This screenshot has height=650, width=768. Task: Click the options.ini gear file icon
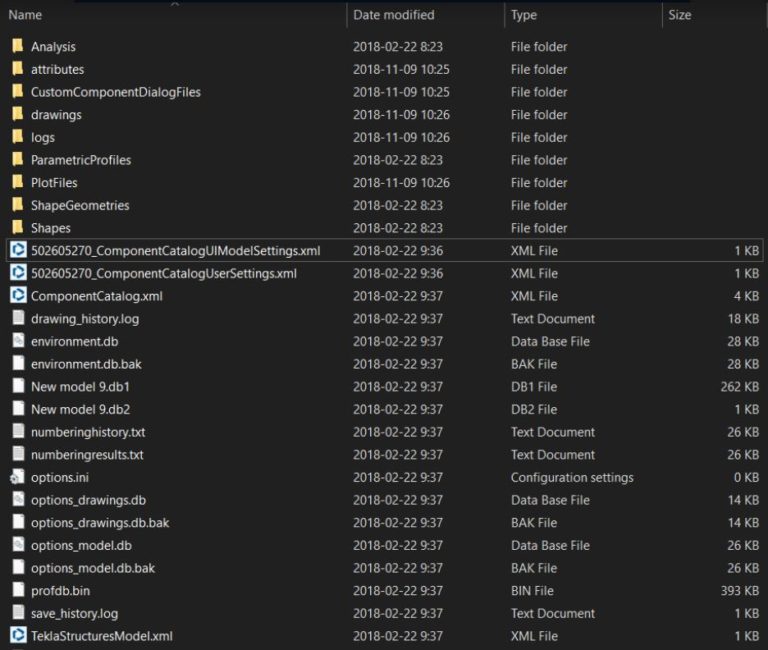pyautogui.click(x=18, y=477)
